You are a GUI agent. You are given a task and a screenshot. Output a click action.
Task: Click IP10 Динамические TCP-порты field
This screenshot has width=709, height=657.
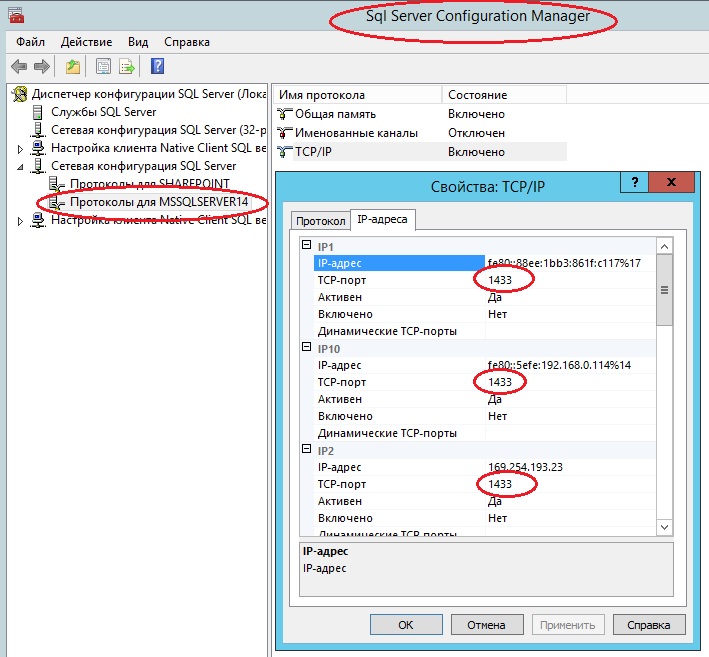[x=570, y=433]
